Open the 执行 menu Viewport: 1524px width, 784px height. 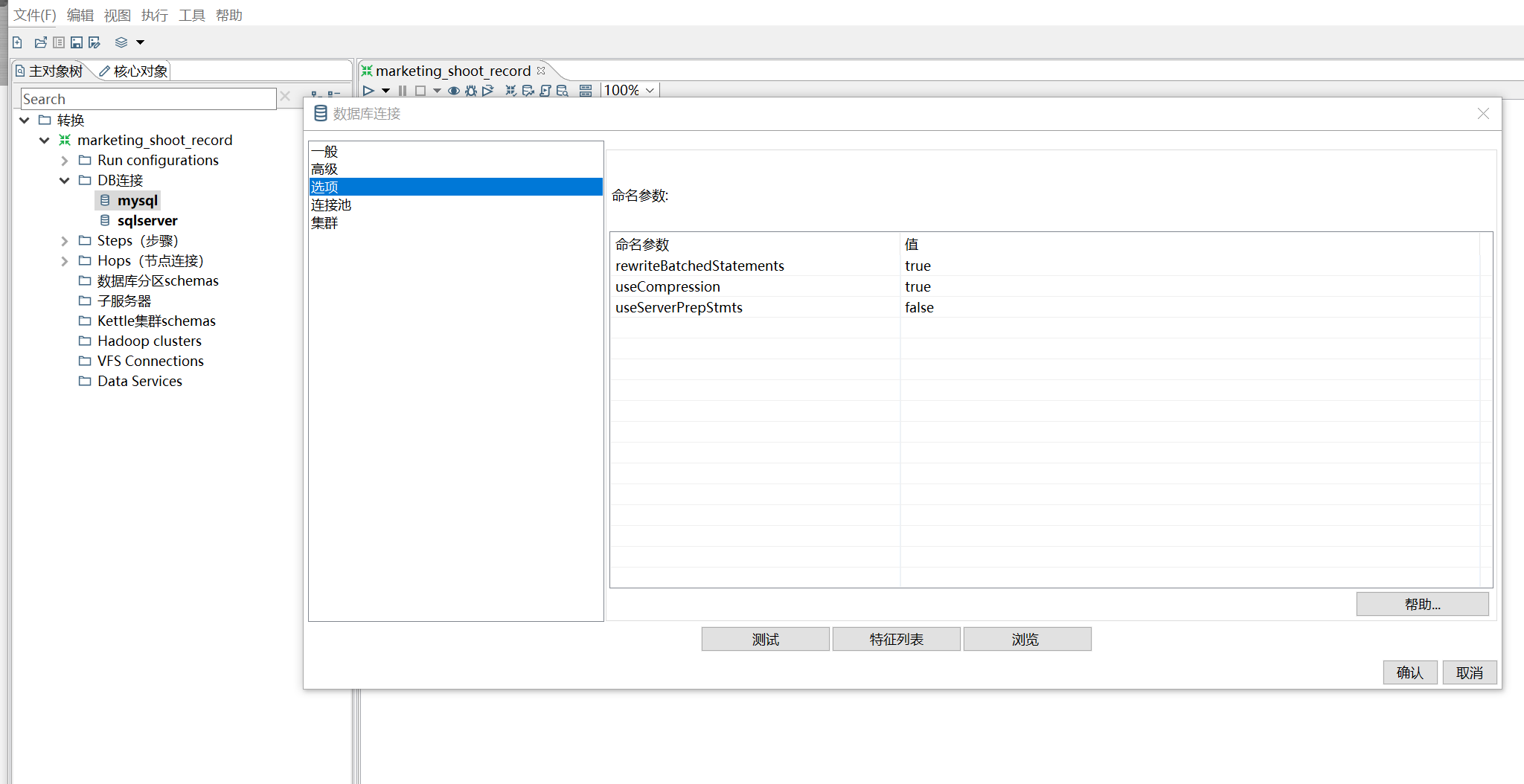pos(154,15)
